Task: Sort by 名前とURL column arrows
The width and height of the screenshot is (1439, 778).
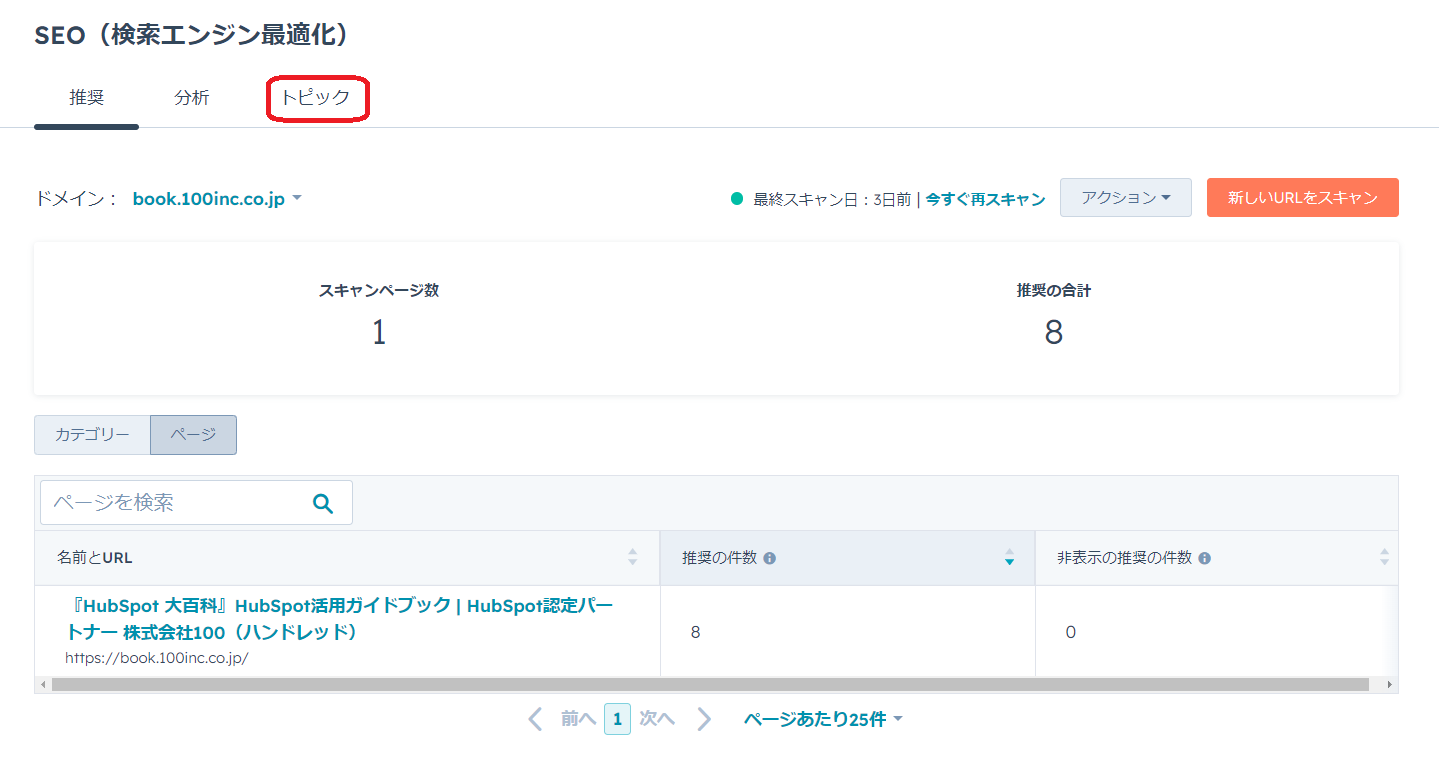Action: point(632,557)
